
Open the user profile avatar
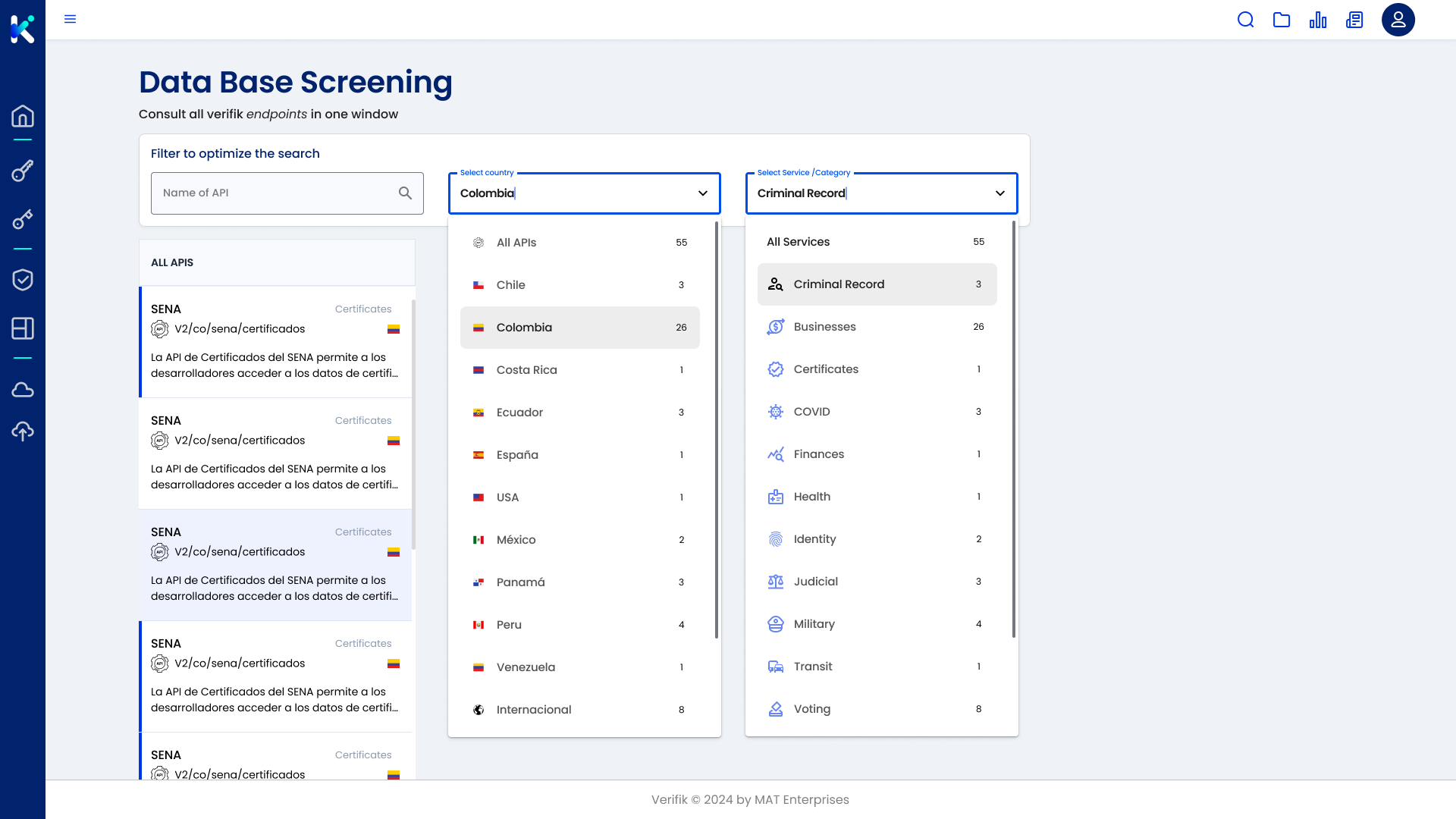(x=1398, y=20)
